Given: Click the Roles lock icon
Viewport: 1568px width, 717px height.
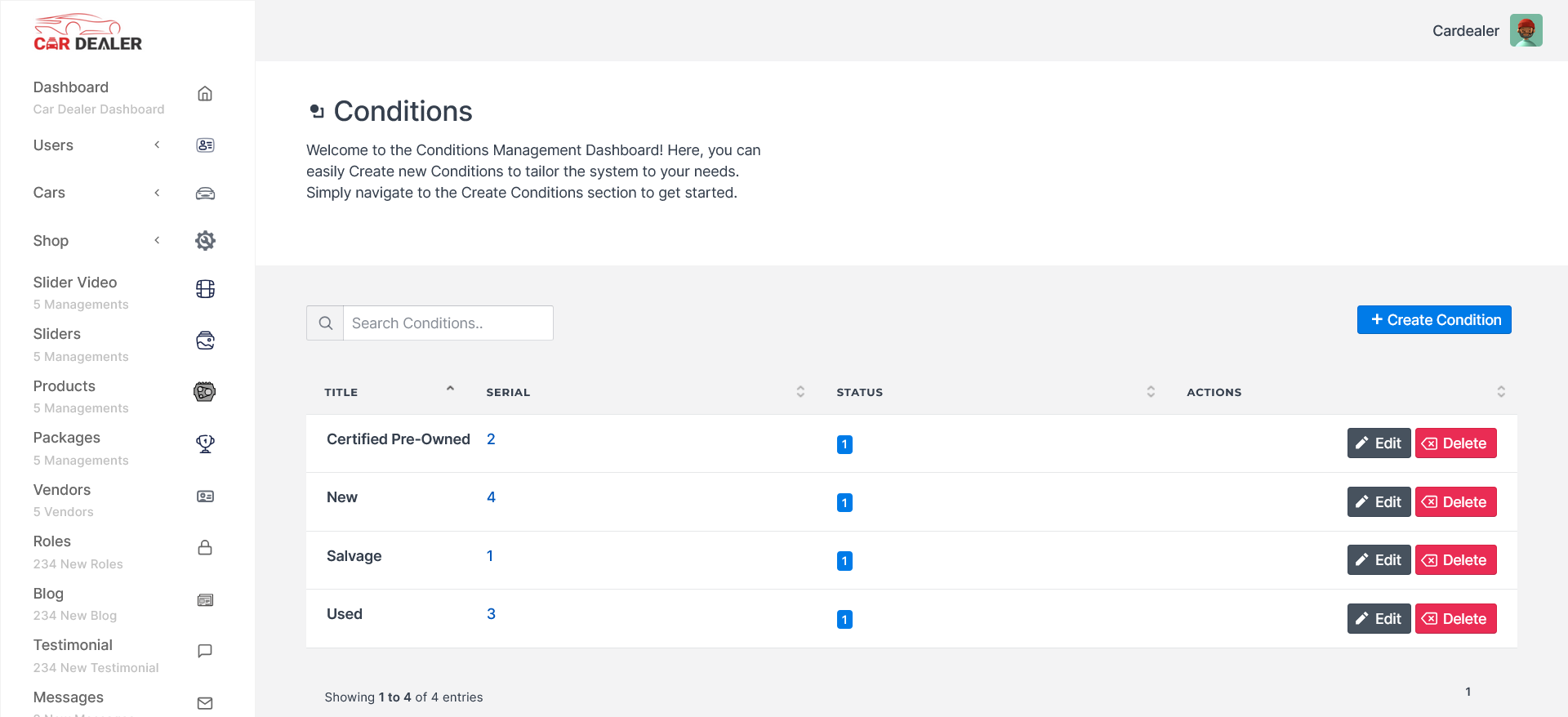Looking at the screenshot, I should point(205,547).
